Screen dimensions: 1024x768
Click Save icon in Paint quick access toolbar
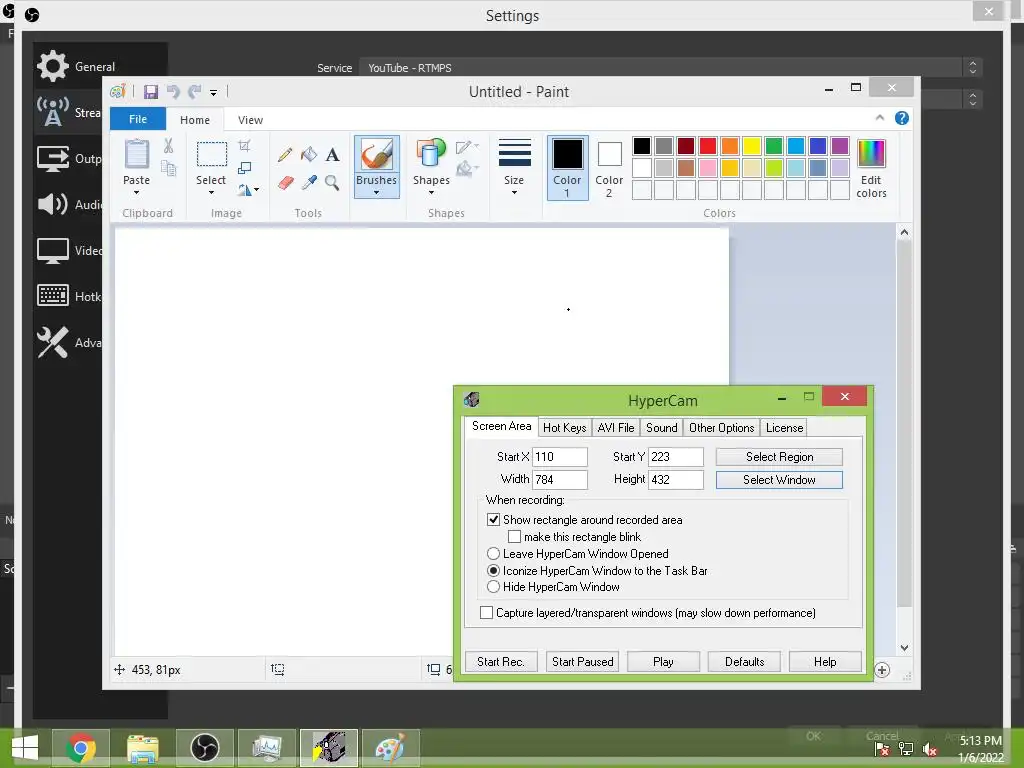(x=151, y=92)
